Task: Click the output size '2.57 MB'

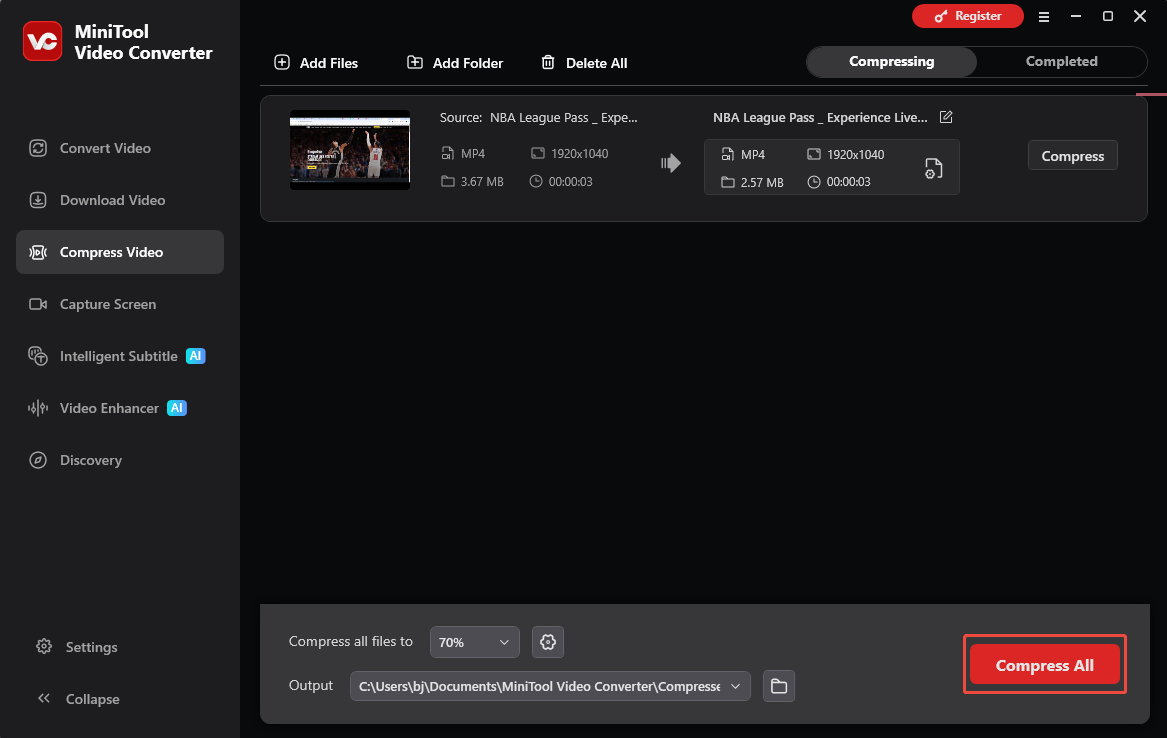Action: (762, 182)
